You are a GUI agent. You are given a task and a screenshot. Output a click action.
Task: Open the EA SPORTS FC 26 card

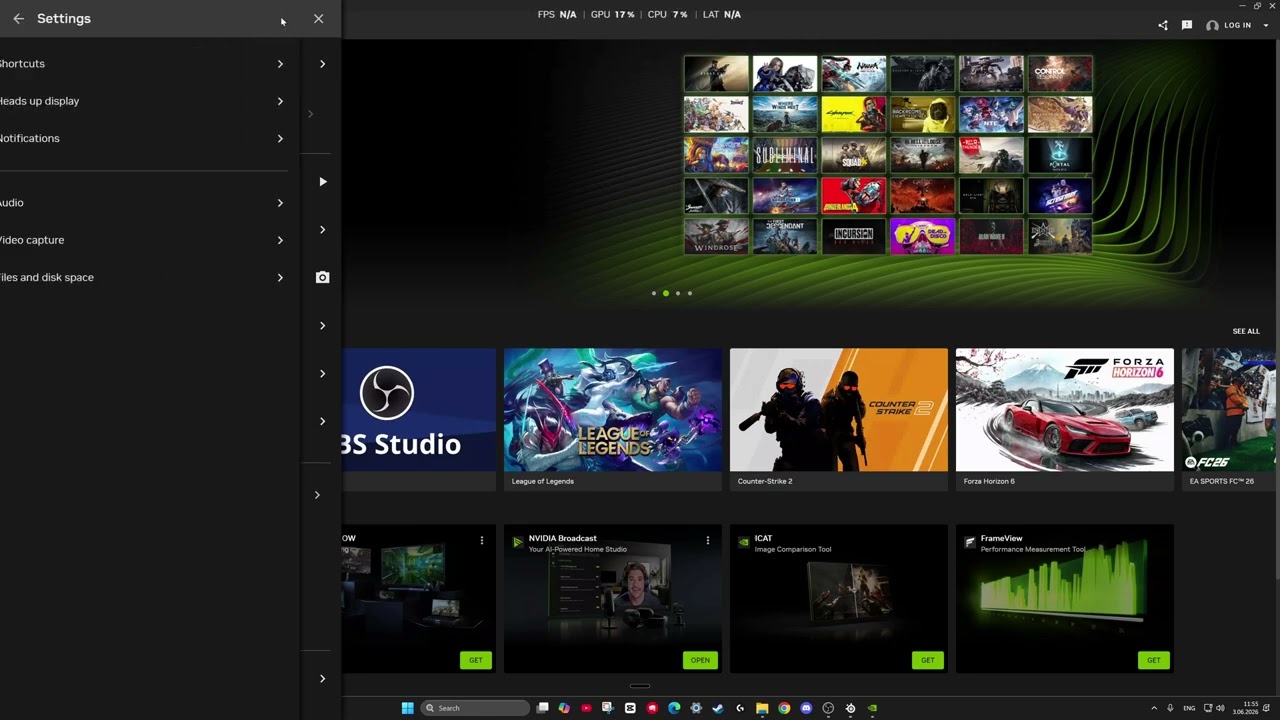(1229, 419)
